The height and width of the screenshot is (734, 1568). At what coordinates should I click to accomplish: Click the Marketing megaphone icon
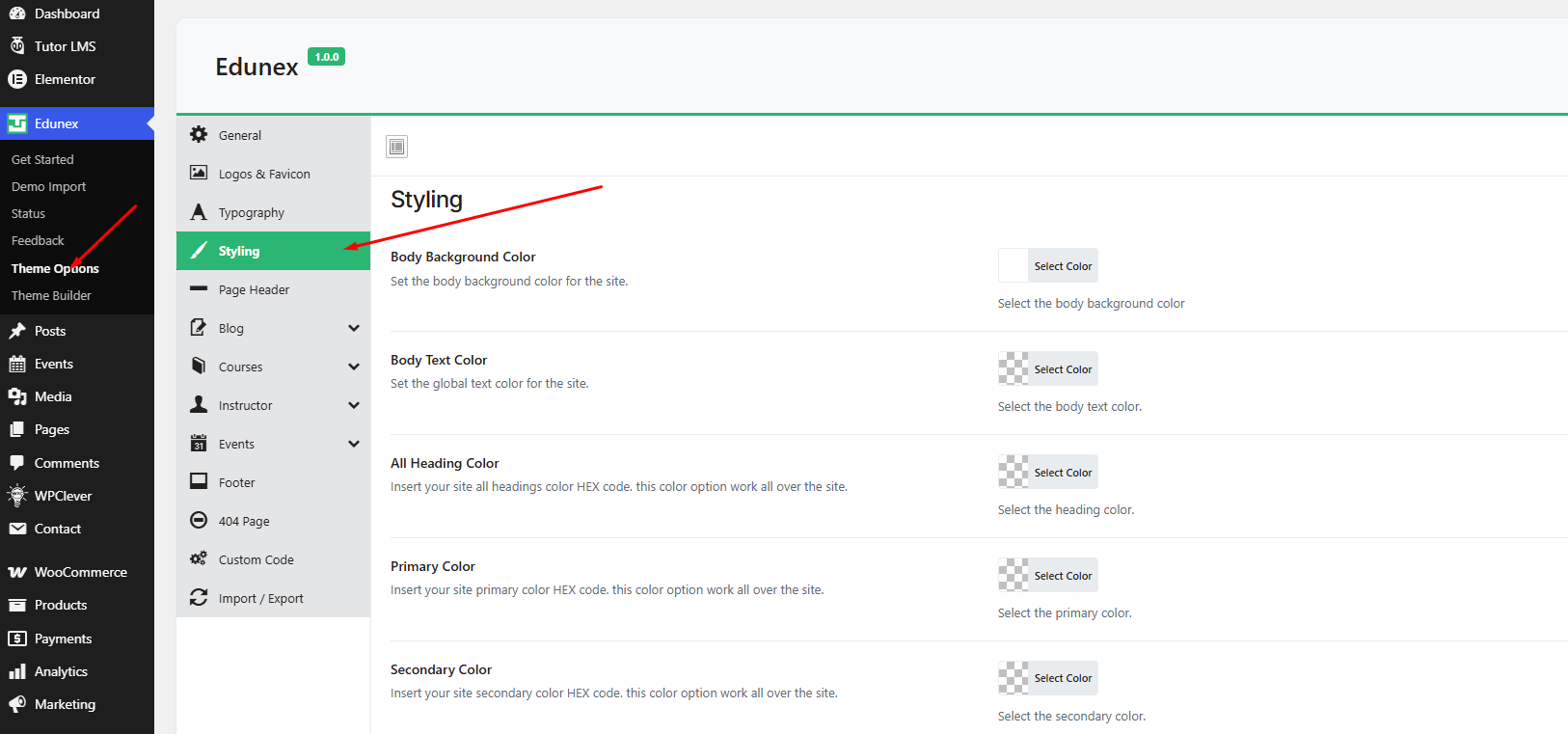pyautogui.click(x=17, y=704)
